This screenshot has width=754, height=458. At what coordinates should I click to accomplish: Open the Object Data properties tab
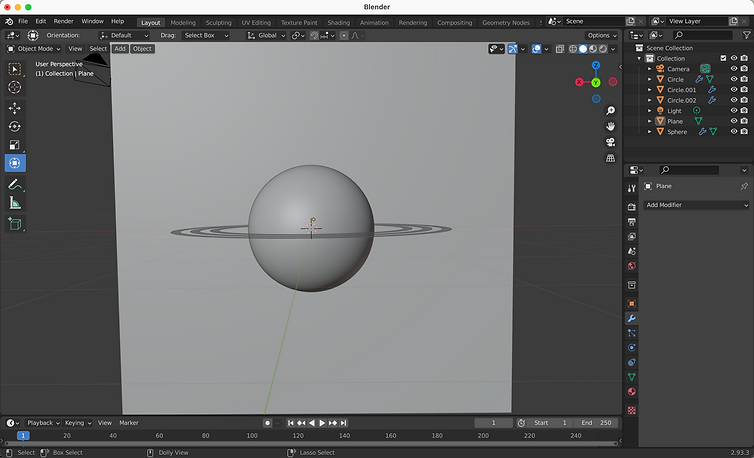(x=632, y=377)
